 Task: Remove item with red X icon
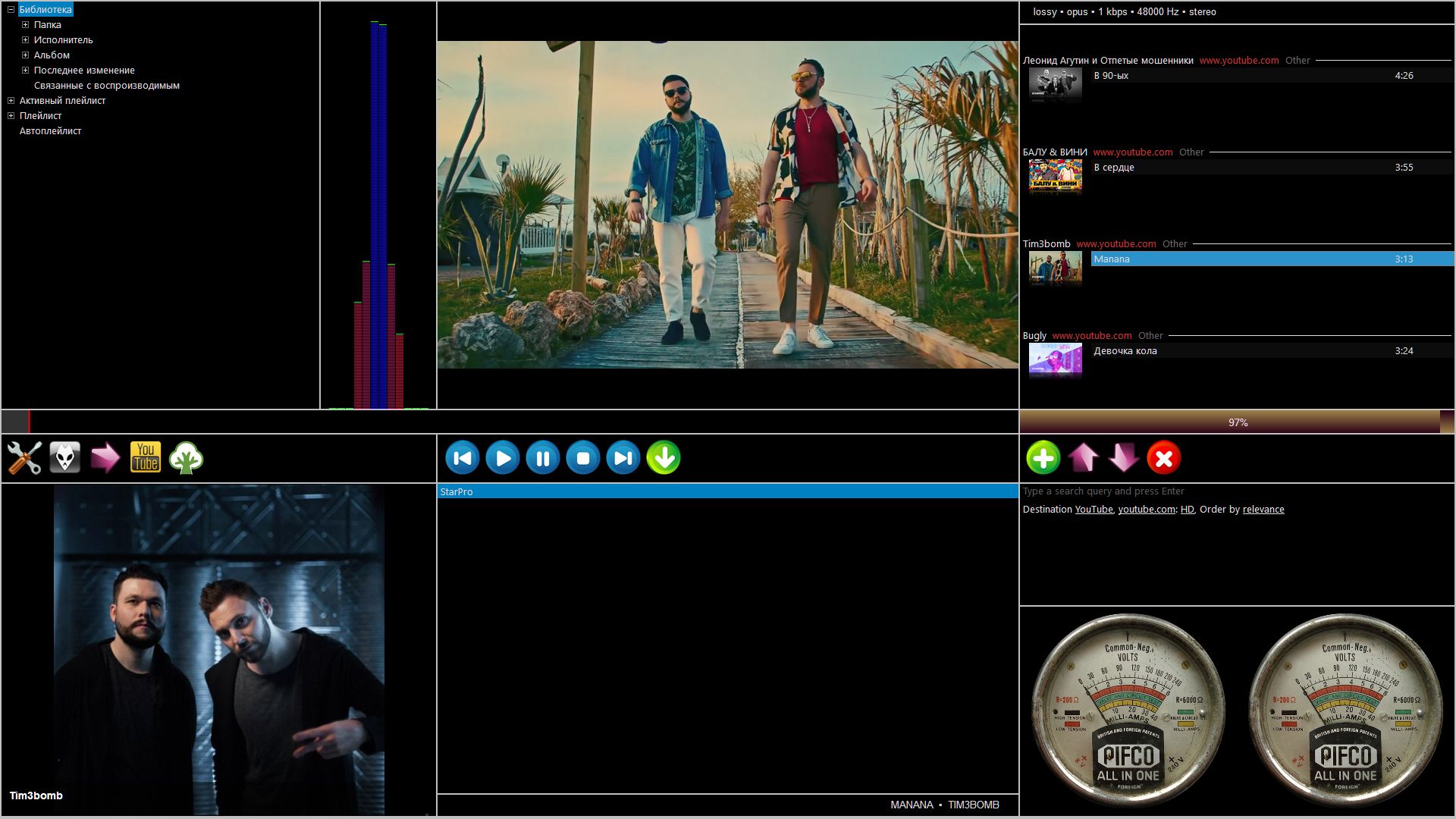coord(1164,458)
